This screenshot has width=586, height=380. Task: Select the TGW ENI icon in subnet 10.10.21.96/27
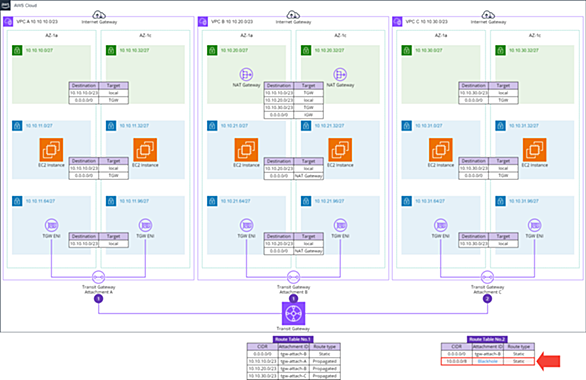[x=340, y=225]
